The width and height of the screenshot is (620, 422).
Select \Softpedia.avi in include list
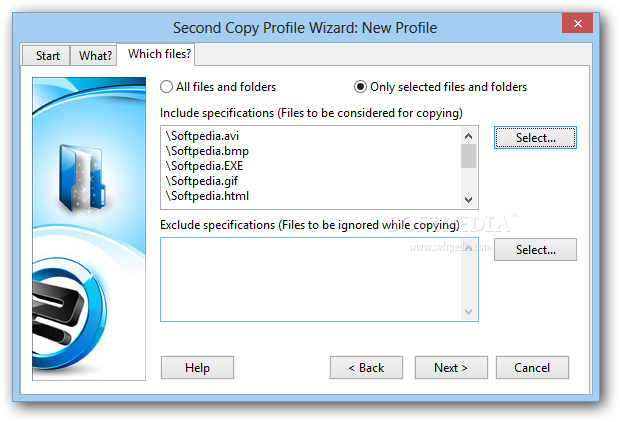click(x=202, y=136)
